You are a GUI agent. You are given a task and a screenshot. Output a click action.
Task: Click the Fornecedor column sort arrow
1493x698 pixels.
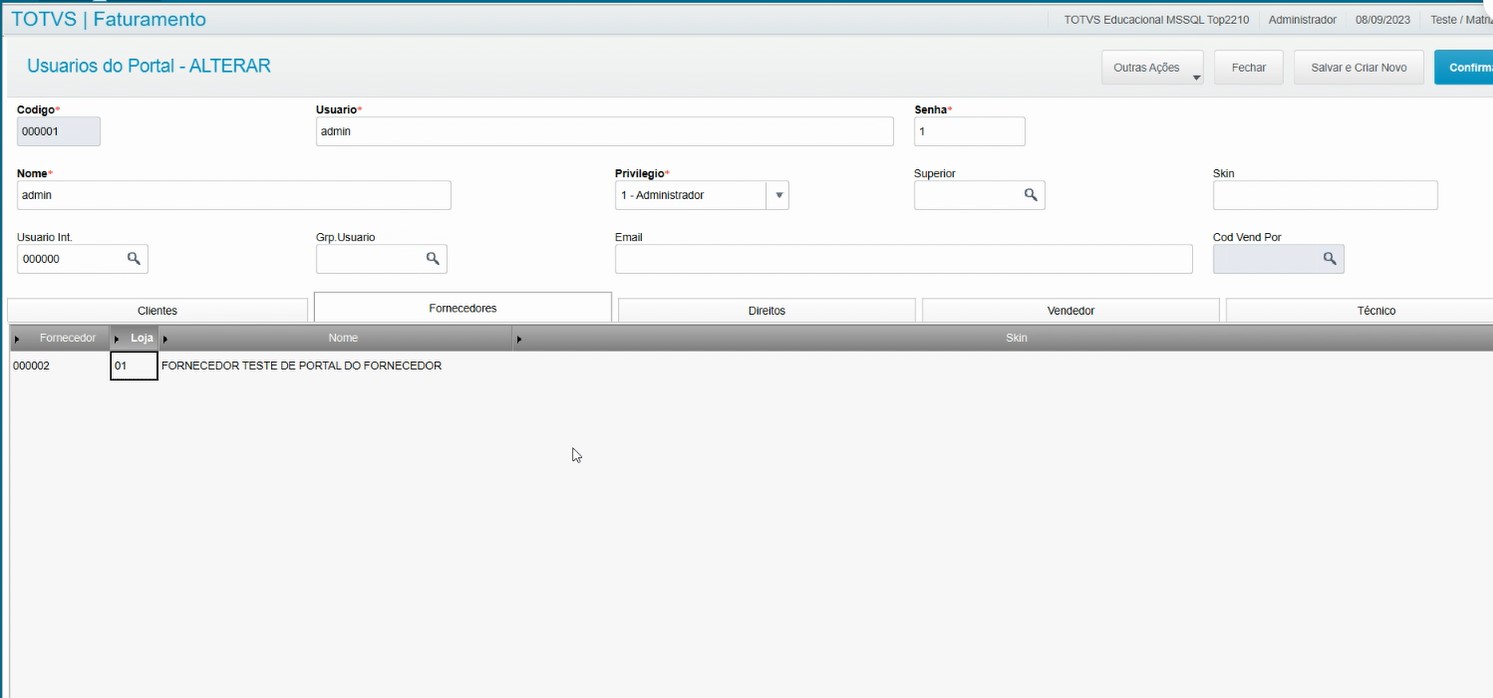(17, 339)
